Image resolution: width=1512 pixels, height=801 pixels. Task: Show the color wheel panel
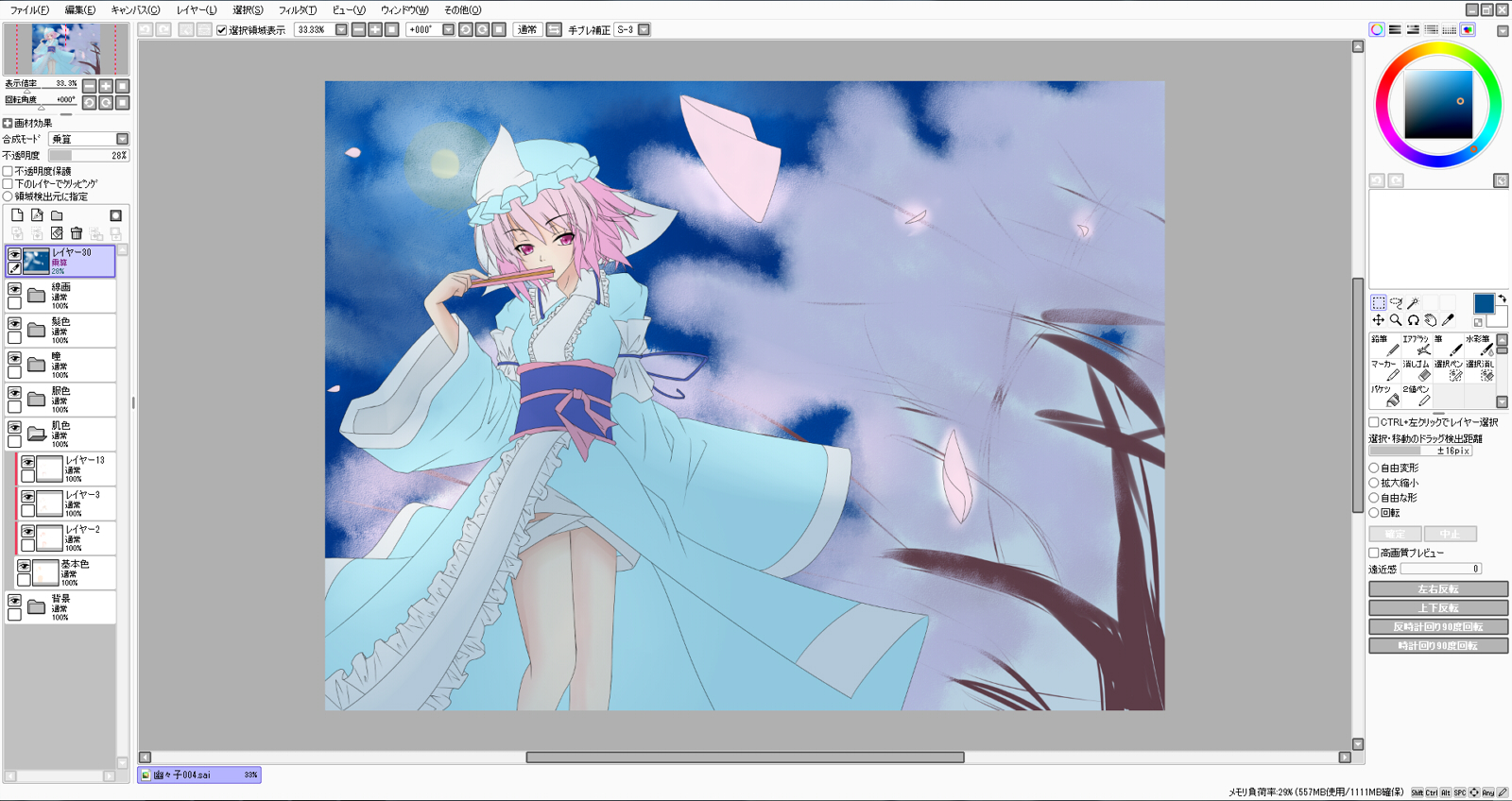[1377, 29]
